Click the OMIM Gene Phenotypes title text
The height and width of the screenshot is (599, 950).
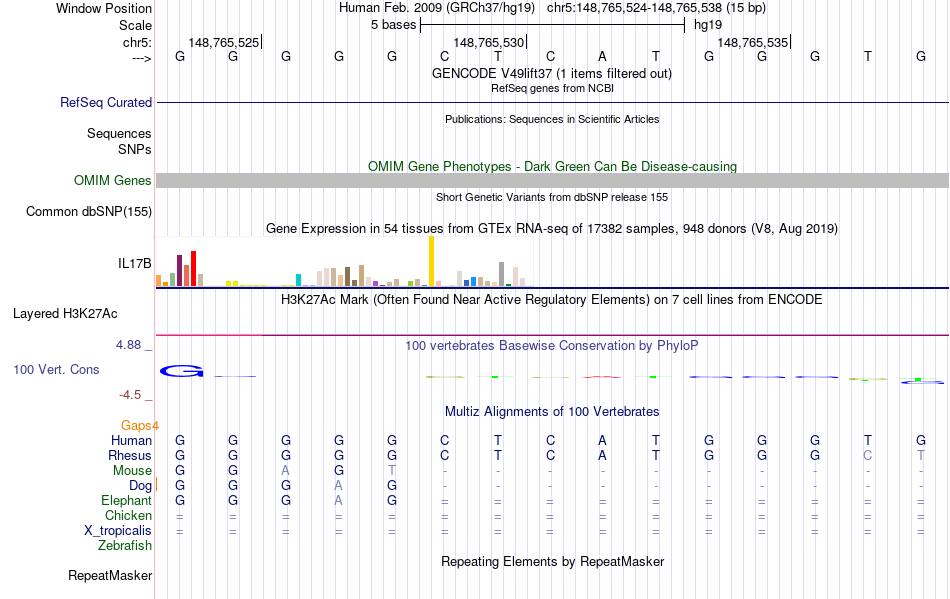point(552,167)
